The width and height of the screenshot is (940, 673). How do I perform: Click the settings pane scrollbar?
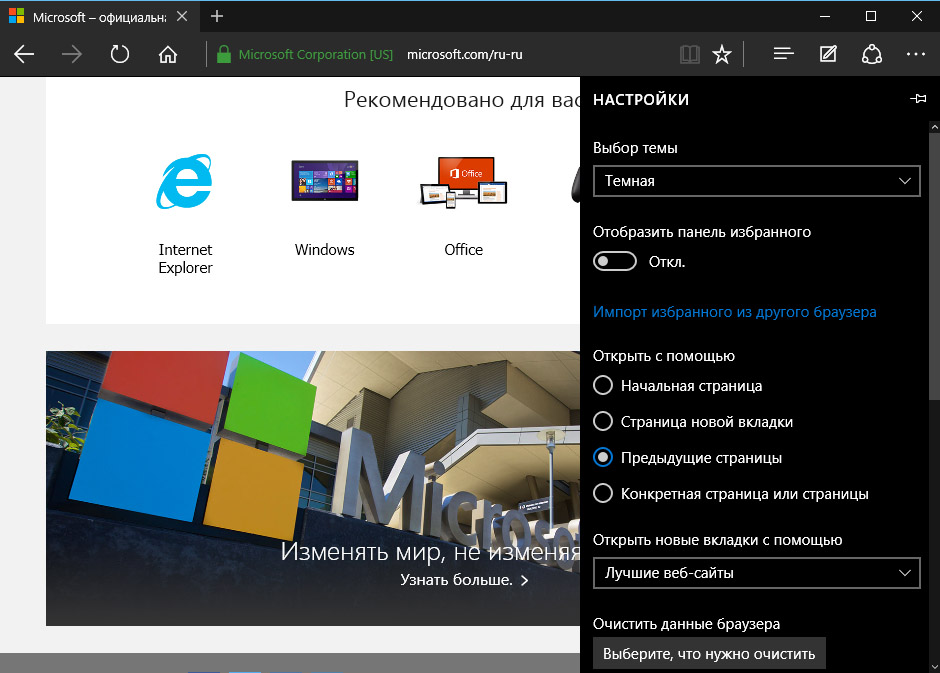[935, 266]
